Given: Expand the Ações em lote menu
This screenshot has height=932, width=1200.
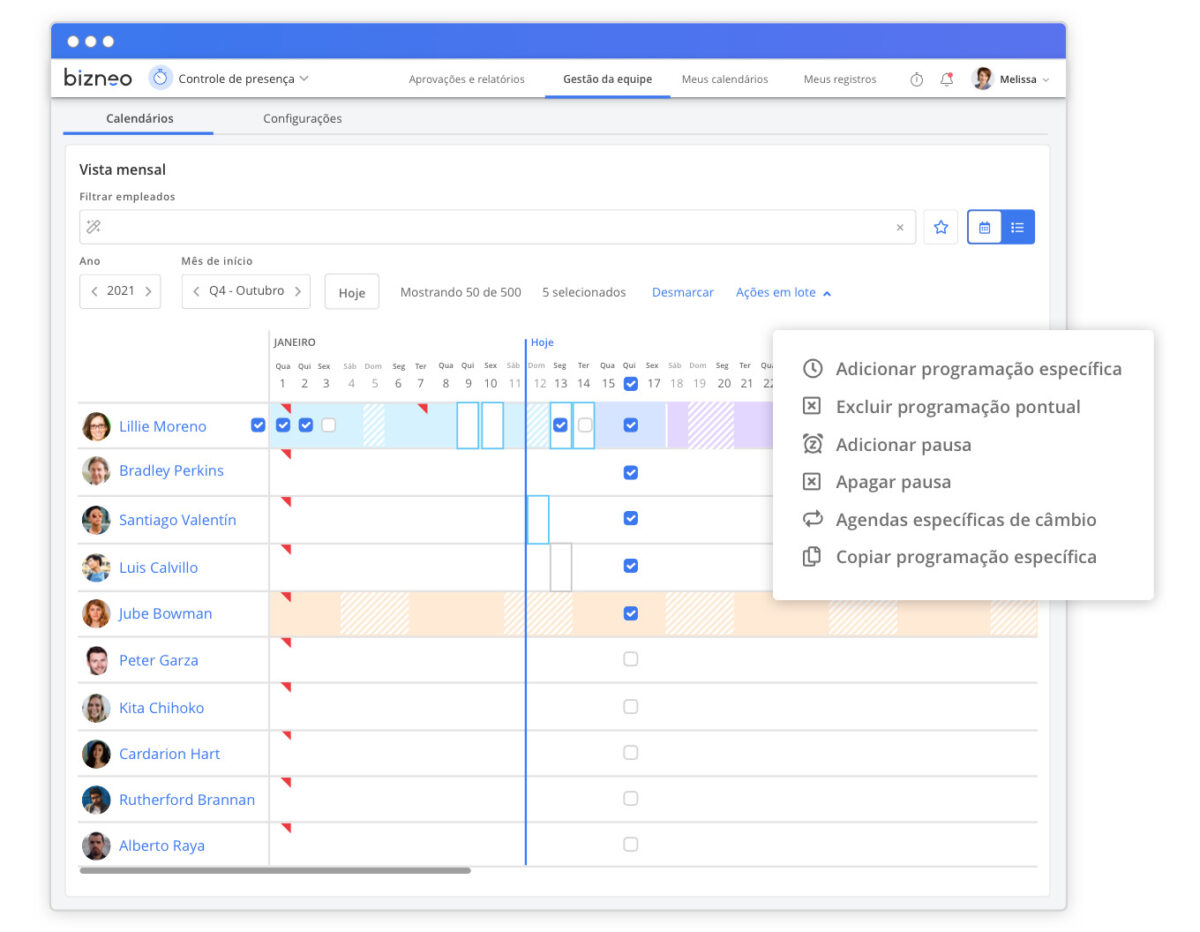Looking at the screenshot, I should (783, 293).
